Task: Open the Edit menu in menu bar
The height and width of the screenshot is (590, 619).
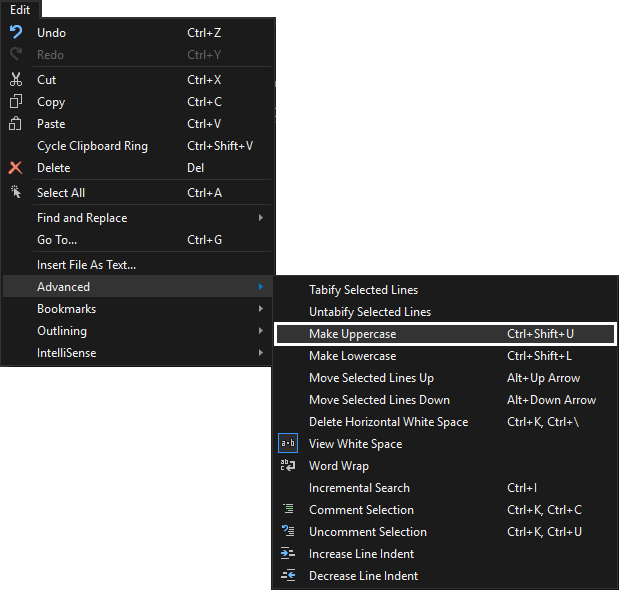Action: pos(20,8)
